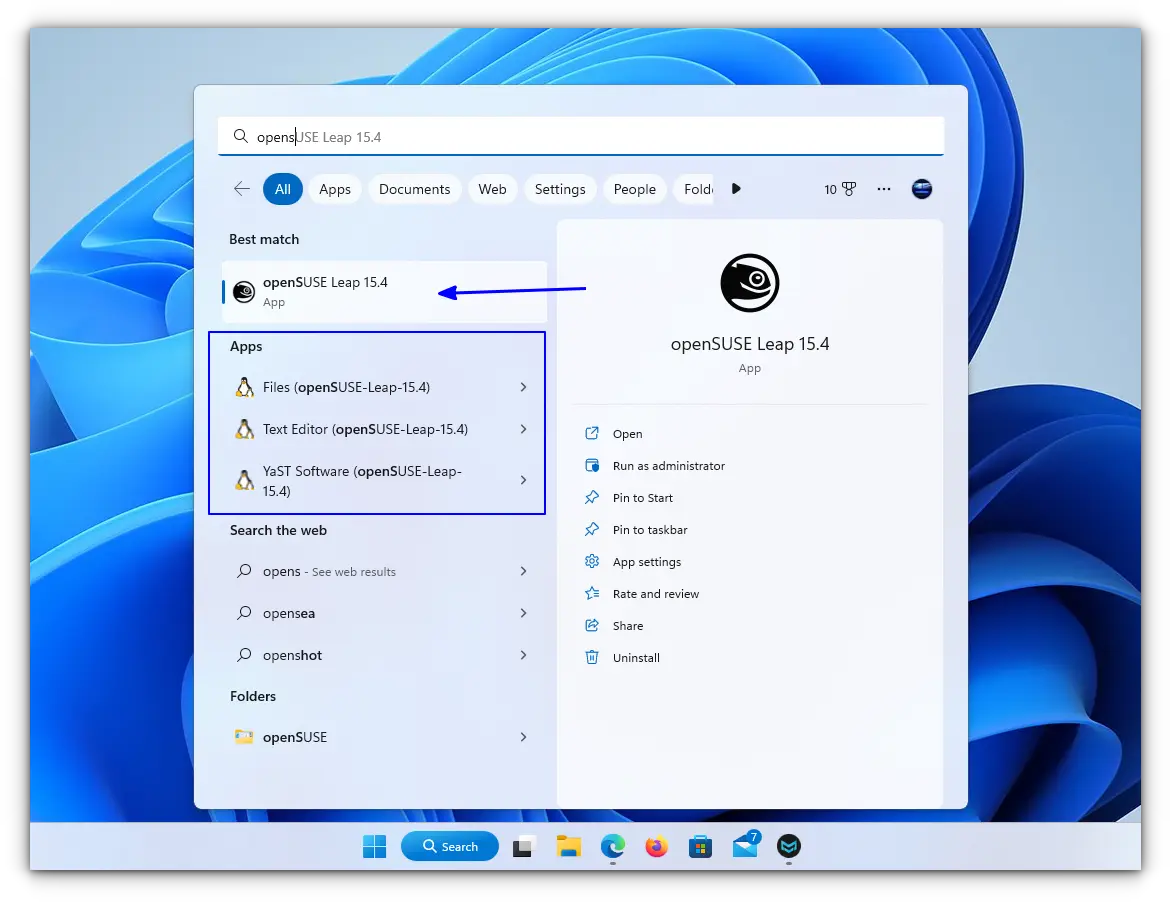Click the openSUSE Leap 15.4 title in preview

(x=749, y=343)
